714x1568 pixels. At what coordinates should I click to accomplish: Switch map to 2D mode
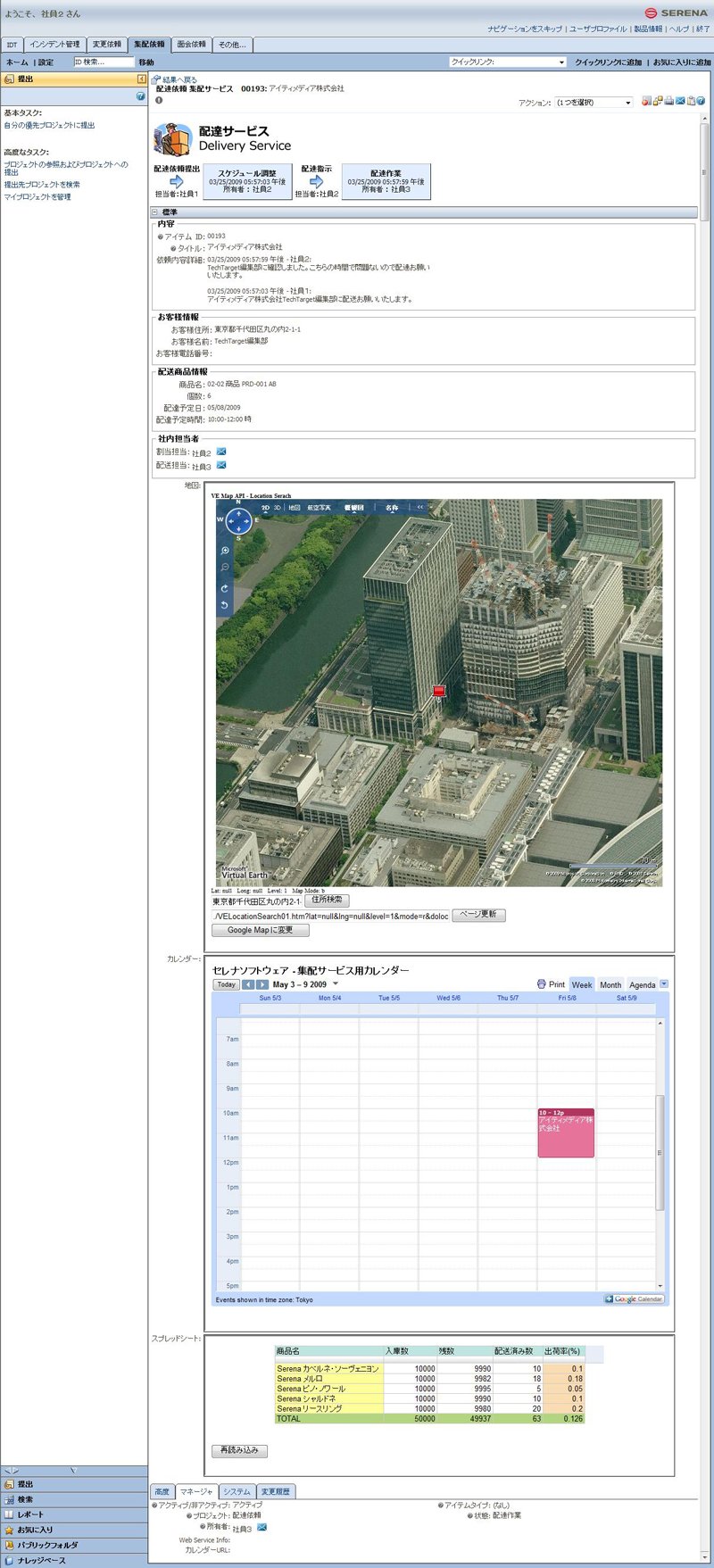(265, 507)
